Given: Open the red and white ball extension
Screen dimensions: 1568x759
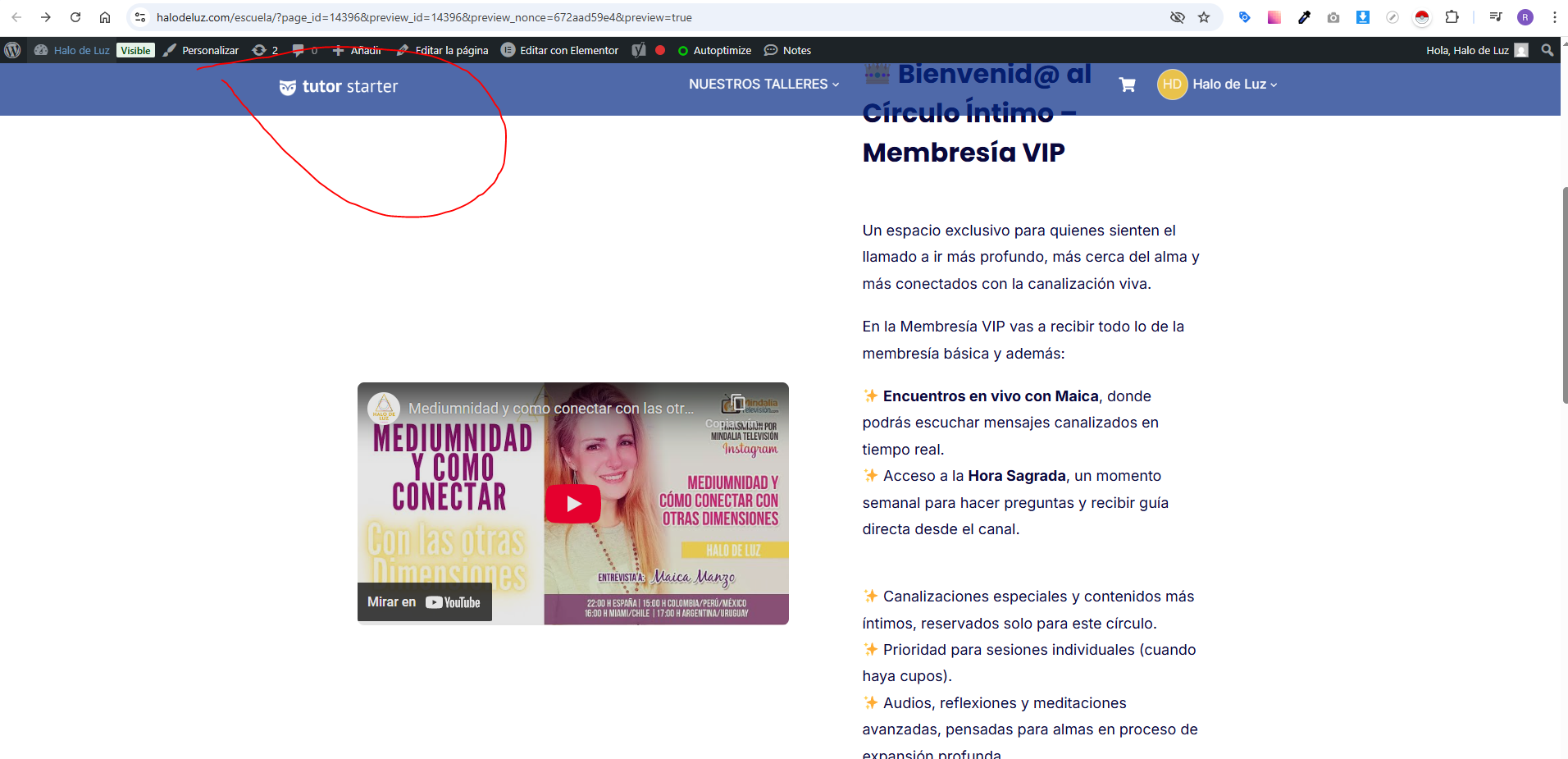Looking at the screenshot, I should (x=1422, y=17).
